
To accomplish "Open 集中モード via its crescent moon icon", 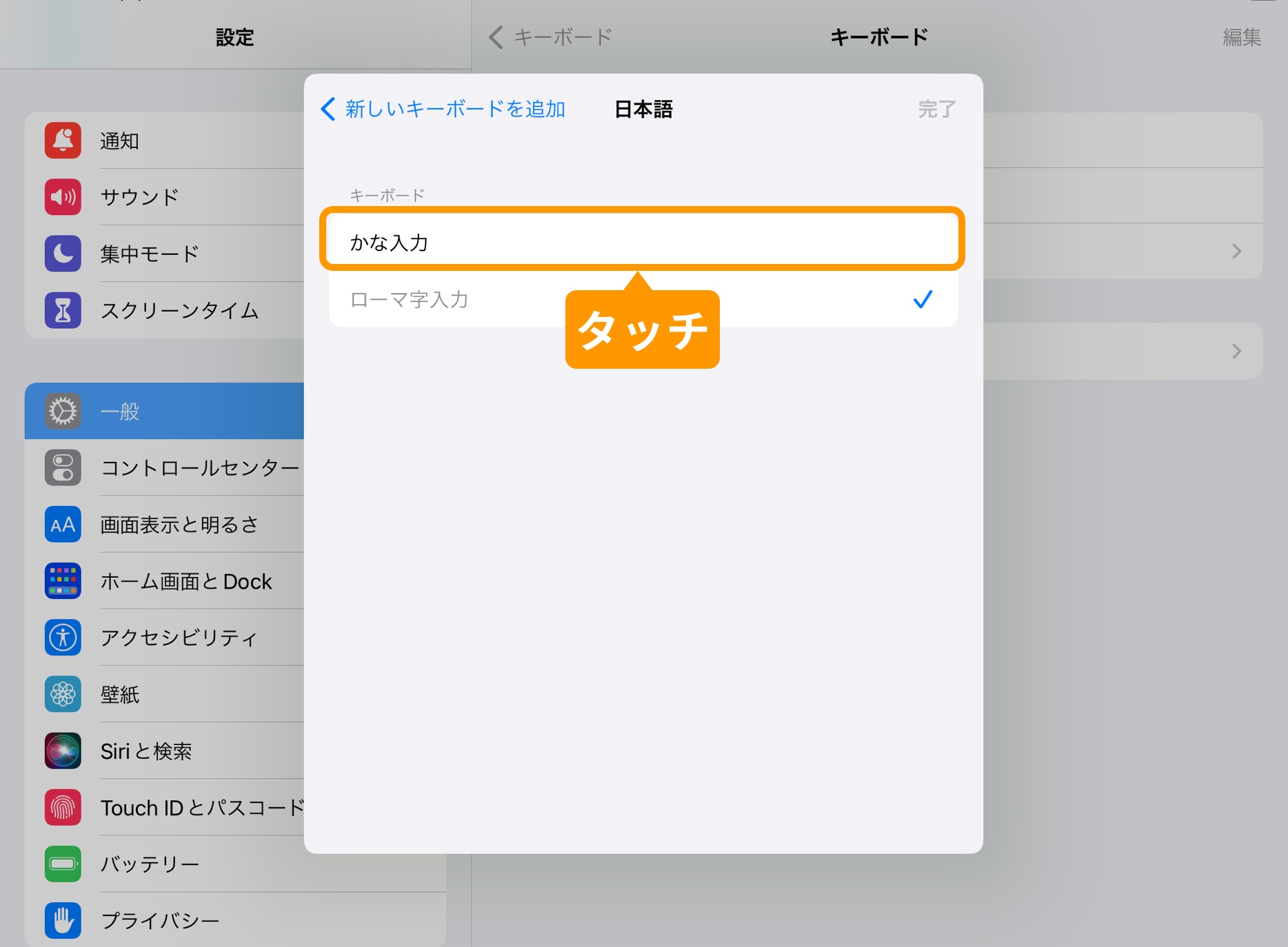I will (63, 254).
